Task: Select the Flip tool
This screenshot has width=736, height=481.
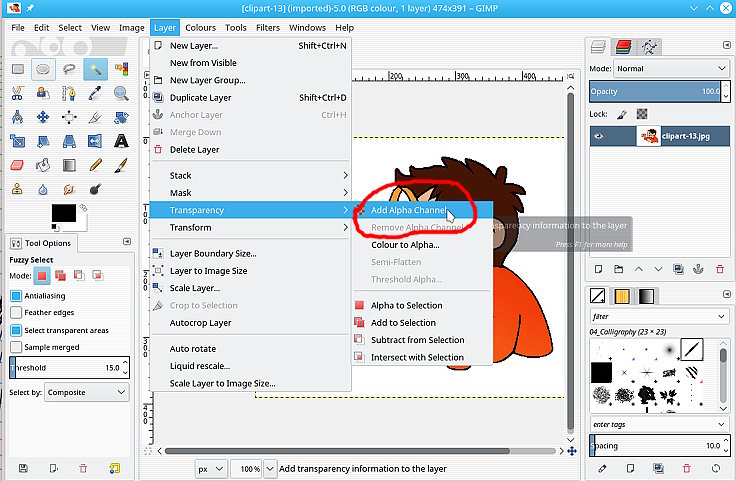Action: tap(95, 141)
